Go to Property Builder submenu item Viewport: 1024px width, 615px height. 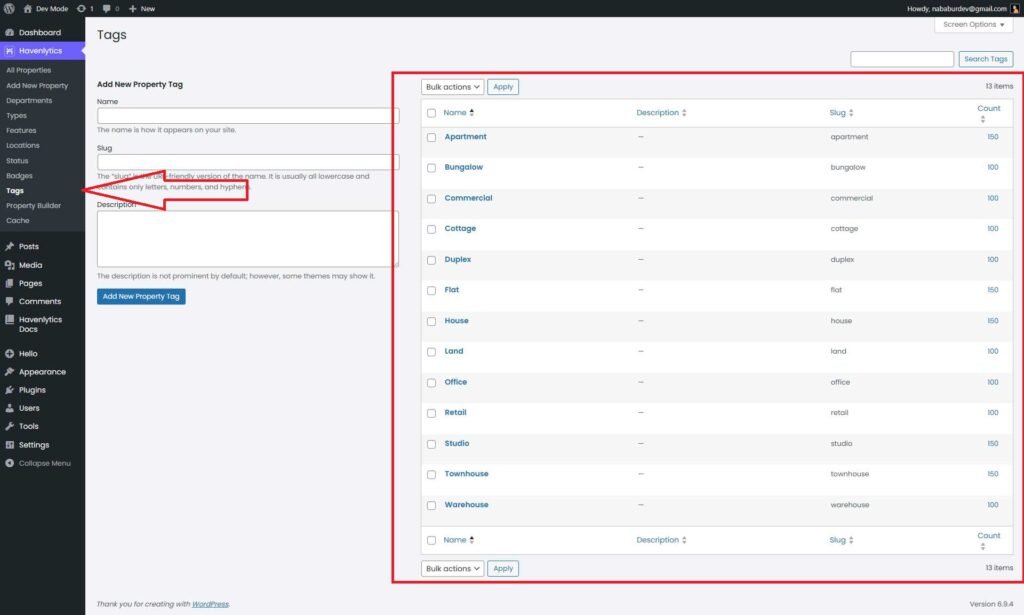[33, 205]
